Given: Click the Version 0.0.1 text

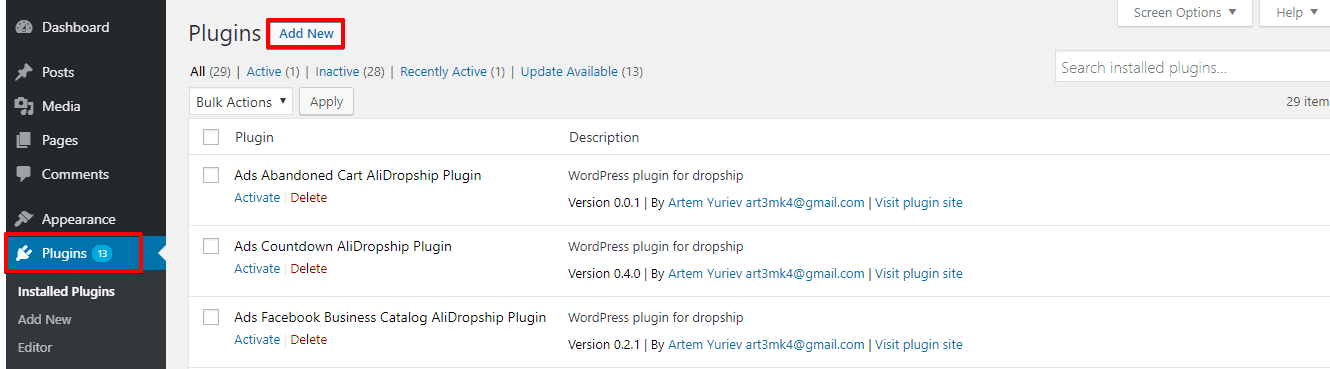Looking at the screenshot, I should (x=603, y=203).
